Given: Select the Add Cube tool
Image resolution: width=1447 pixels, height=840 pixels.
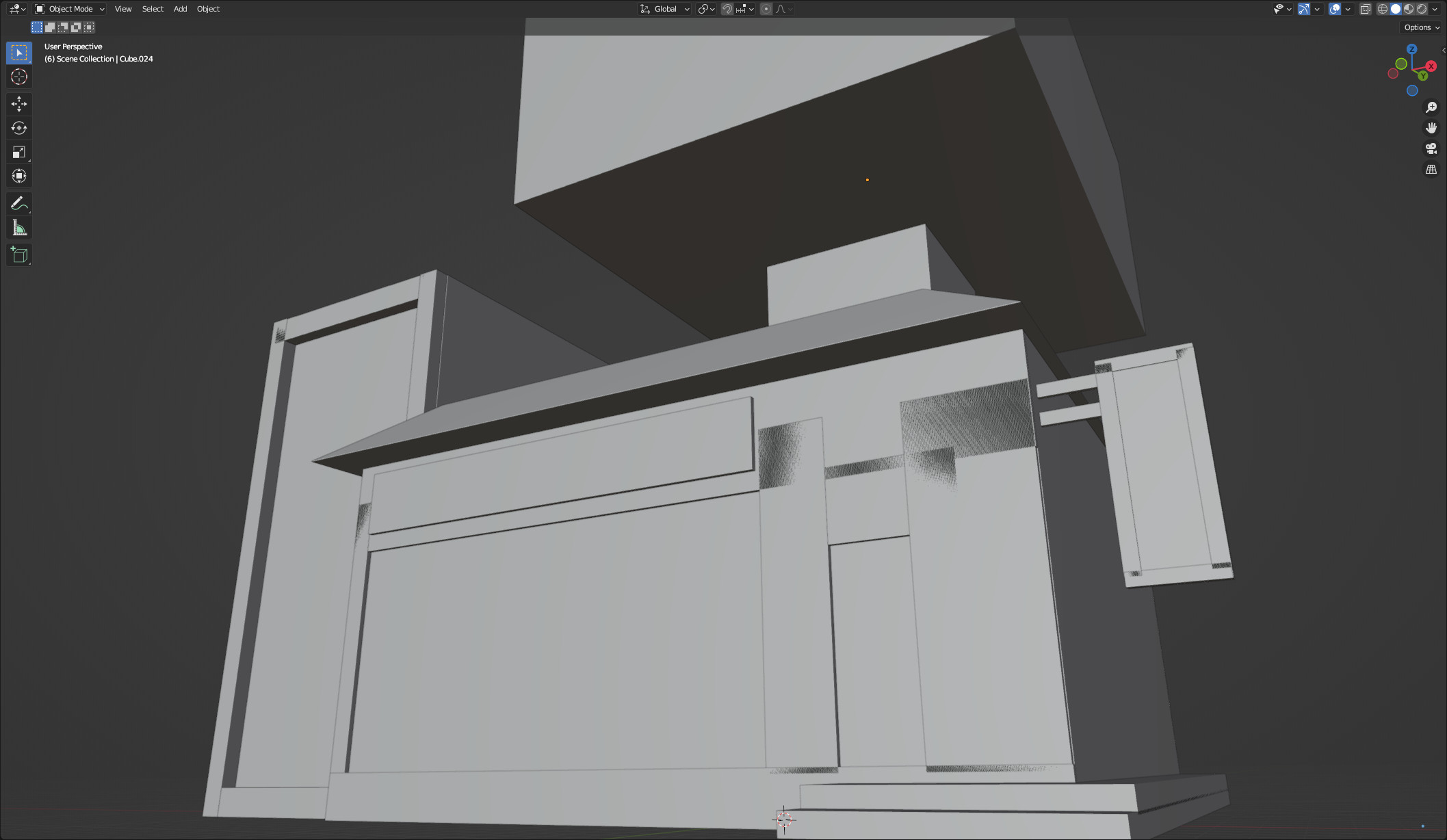Looking at the screenshot, I should click(19, 255).
